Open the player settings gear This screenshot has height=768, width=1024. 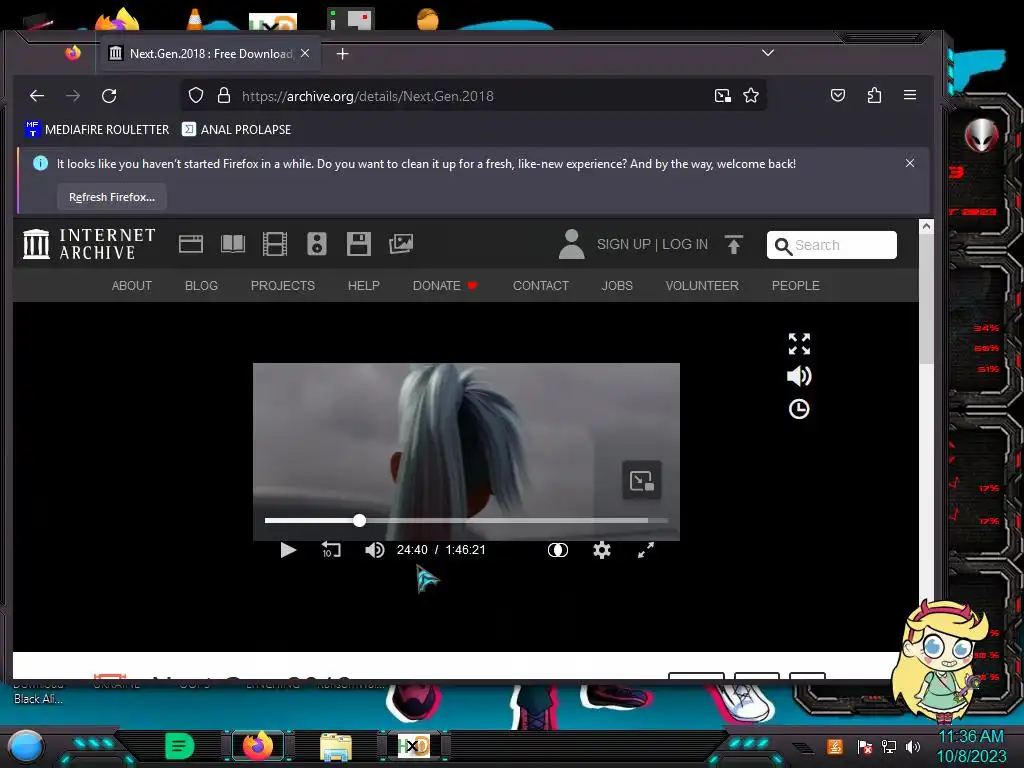pos(601,550)
